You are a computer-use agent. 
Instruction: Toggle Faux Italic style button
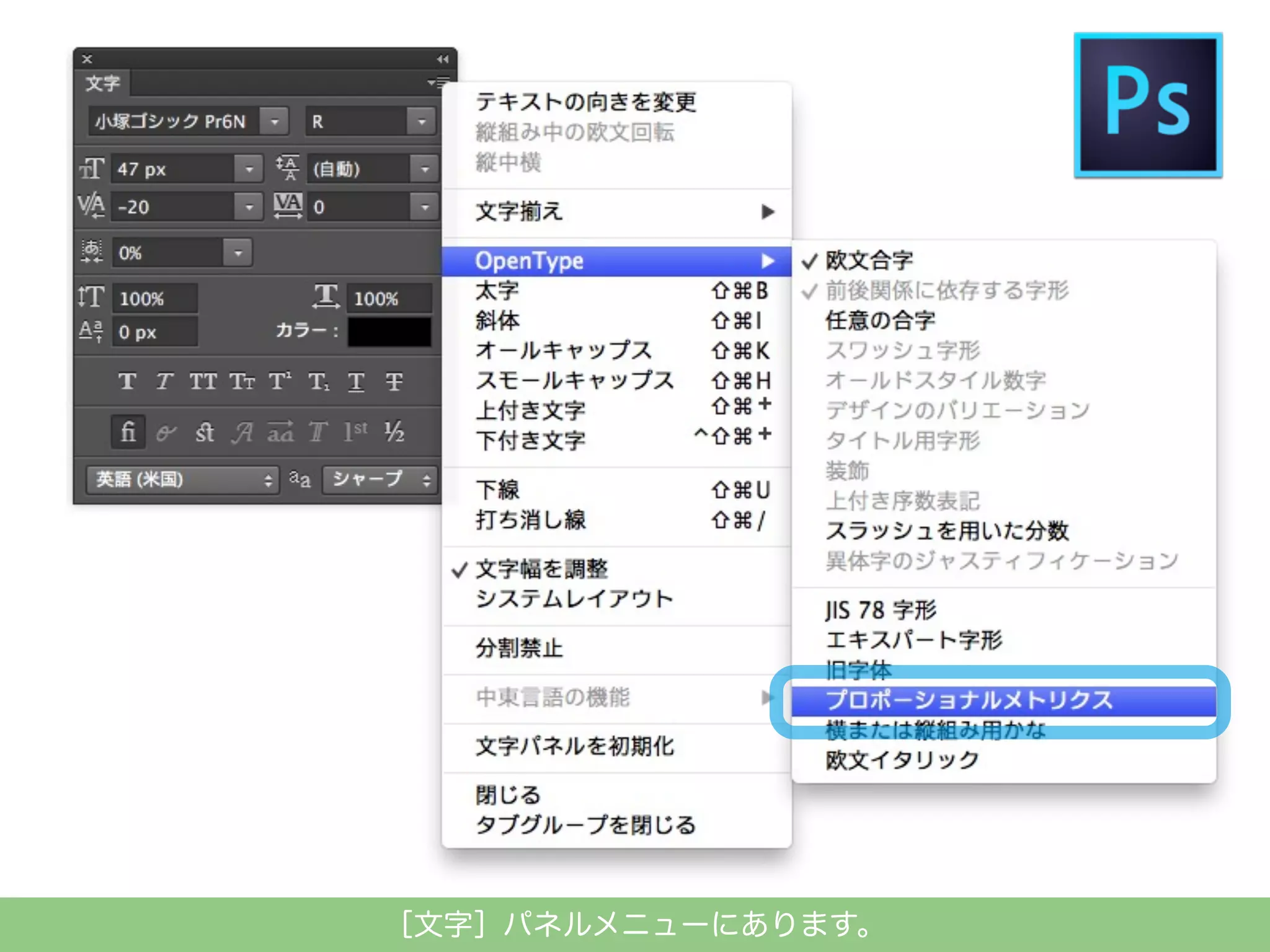pyautogui.click(x=164, y=381)
